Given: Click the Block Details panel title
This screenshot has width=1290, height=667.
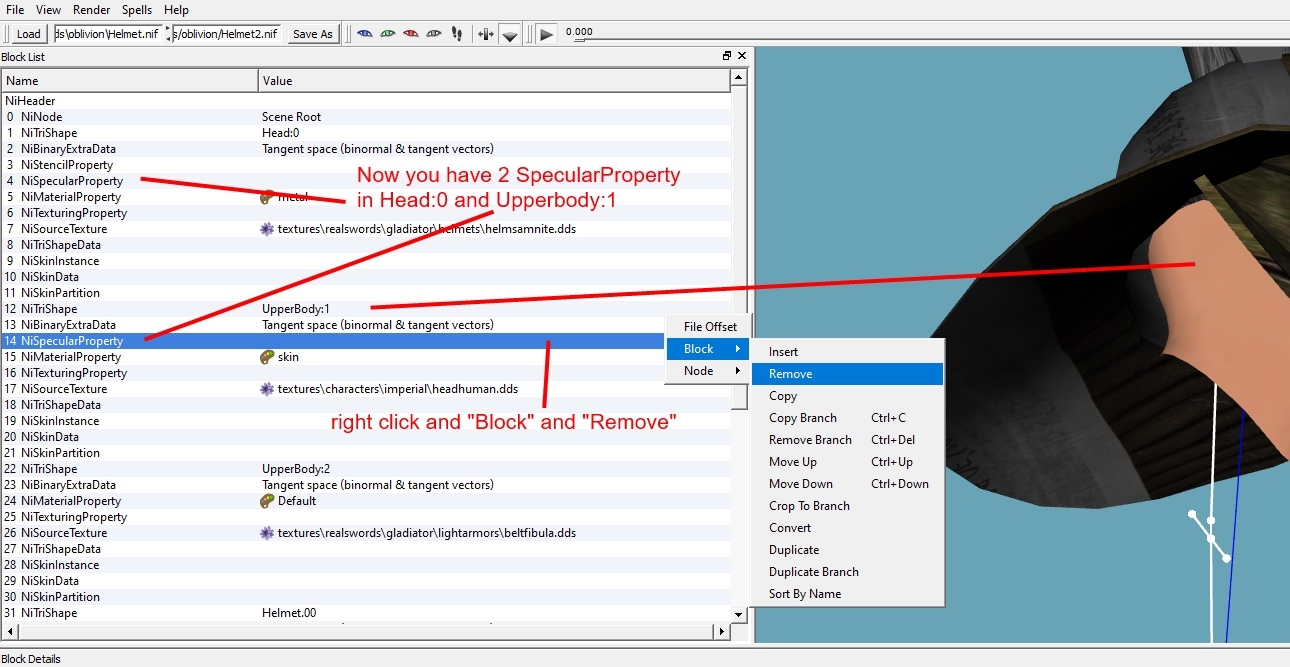Looking at the screenshot, I should 31,659.
